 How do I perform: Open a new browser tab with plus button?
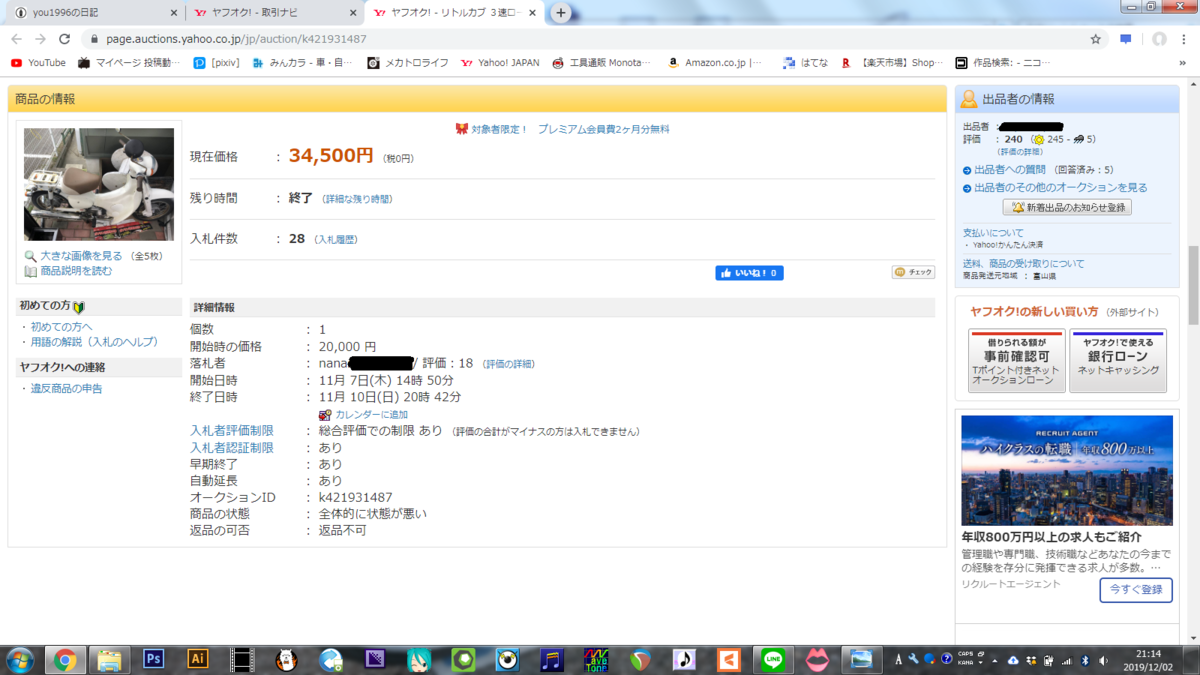click(x=561, y=13)
